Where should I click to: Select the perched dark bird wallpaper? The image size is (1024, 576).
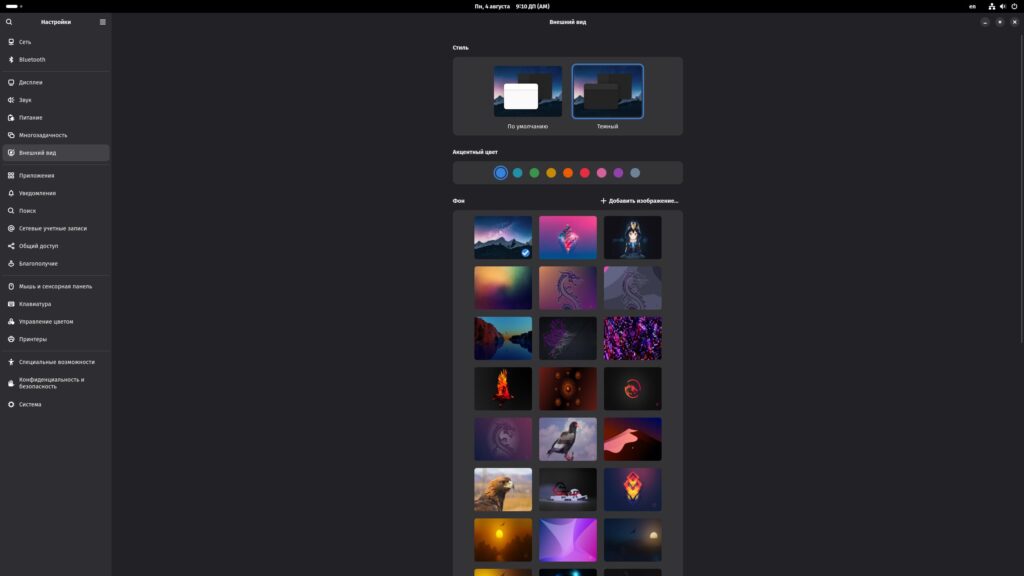click(568, 440)
